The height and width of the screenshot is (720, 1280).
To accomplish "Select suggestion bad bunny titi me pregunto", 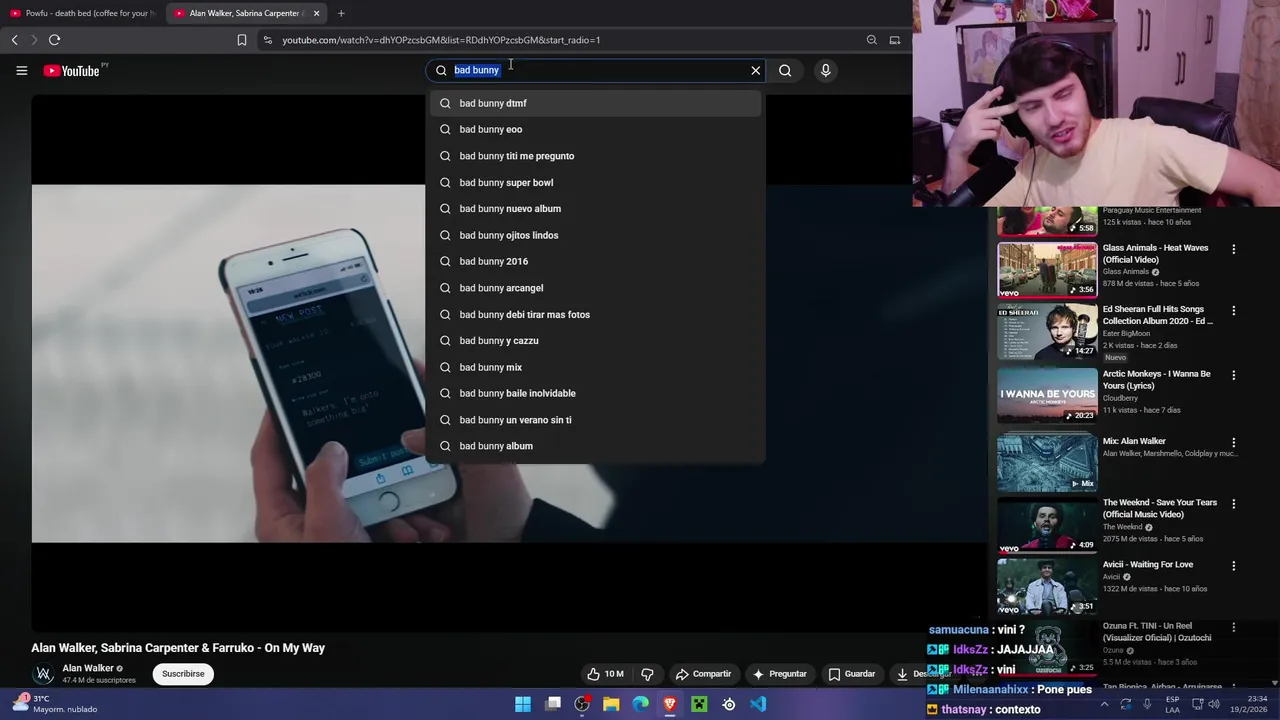I will click(x=595, y=156).
